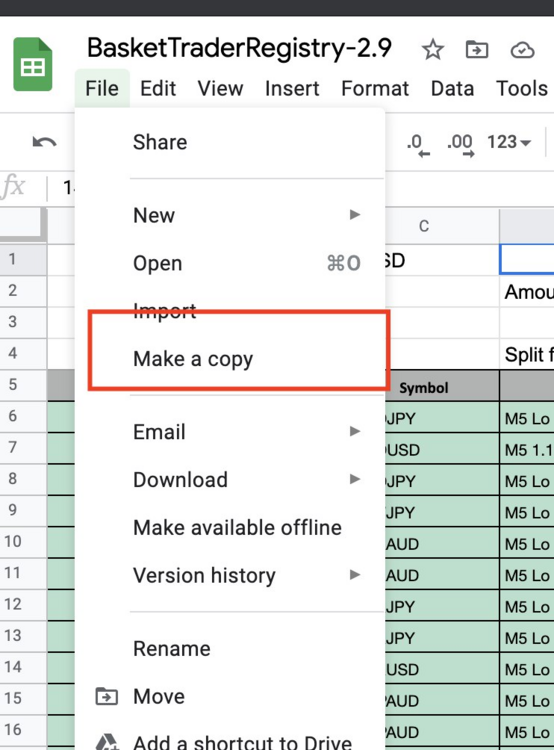Star the BasketTraderRegistry-2.9 document
This screenshot has height=750, width=554.
point(432,49)
